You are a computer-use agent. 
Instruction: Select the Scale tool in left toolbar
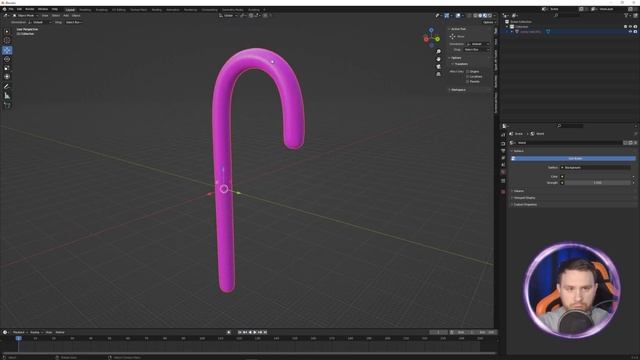(7, 68)
